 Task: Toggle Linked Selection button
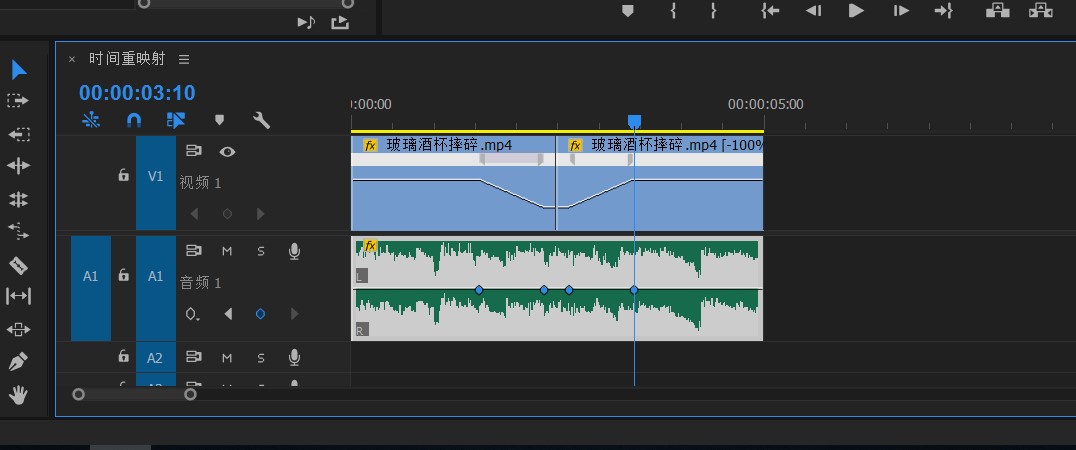[x=176, y=121]
